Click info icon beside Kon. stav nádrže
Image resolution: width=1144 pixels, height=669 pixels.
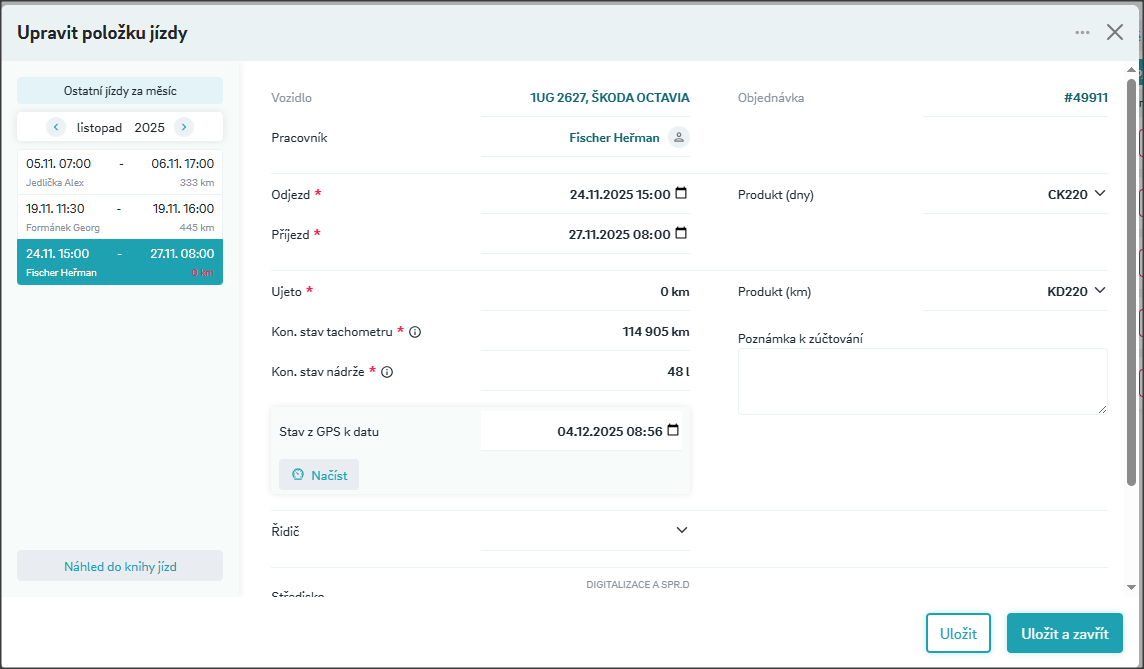coord(387,372)
